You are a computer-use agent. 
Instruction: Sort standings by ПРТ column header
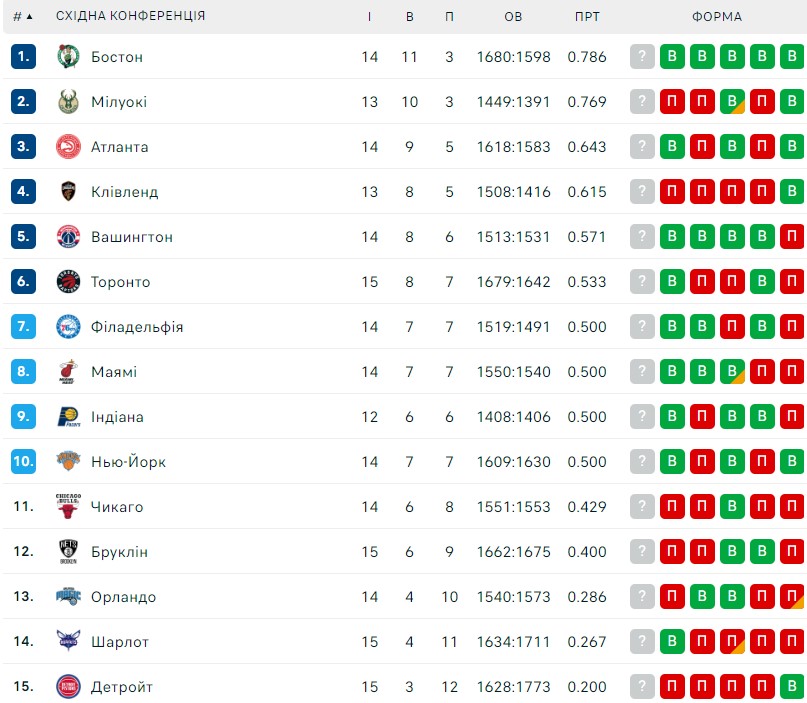587,17
